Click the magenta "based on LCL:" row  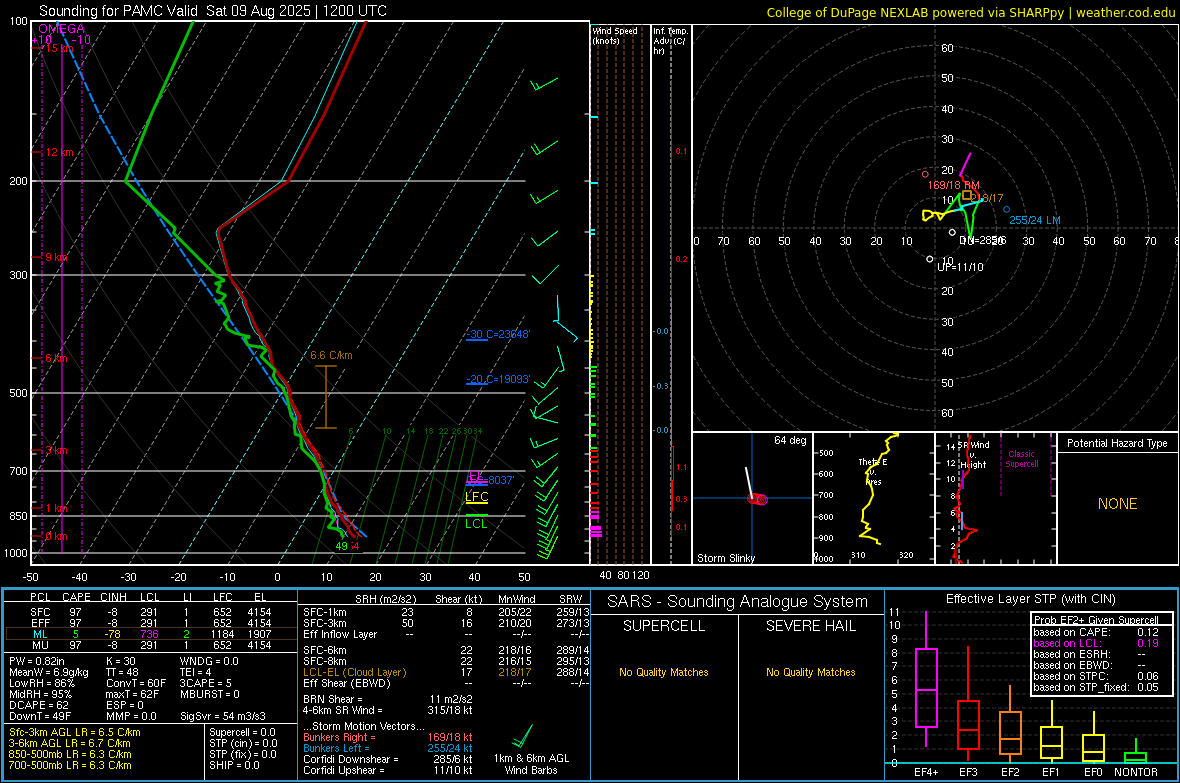[x=1096, y=643]
